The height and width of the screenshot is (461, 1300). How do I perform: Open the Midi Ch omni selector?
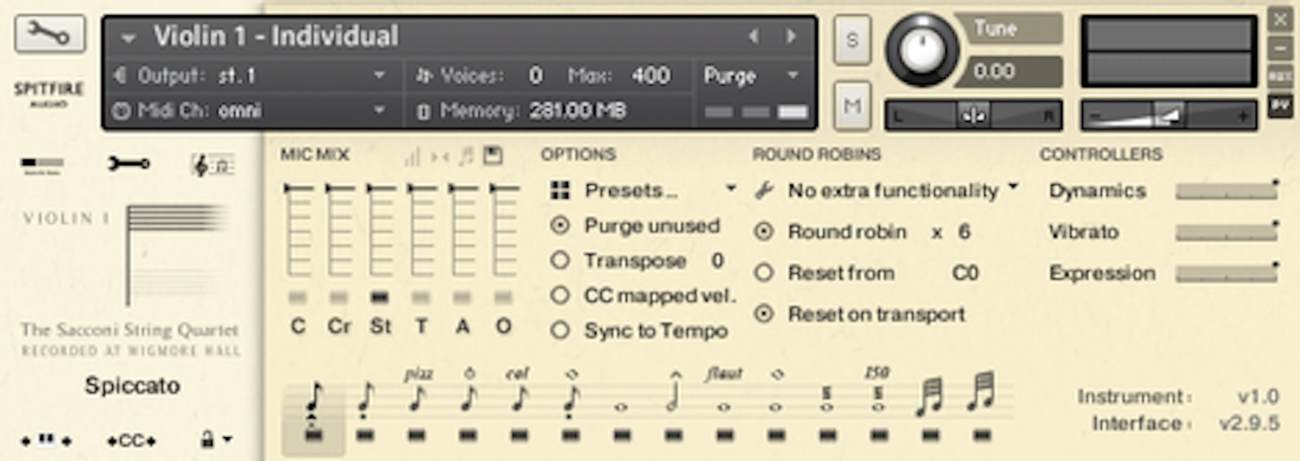point(250,110)
